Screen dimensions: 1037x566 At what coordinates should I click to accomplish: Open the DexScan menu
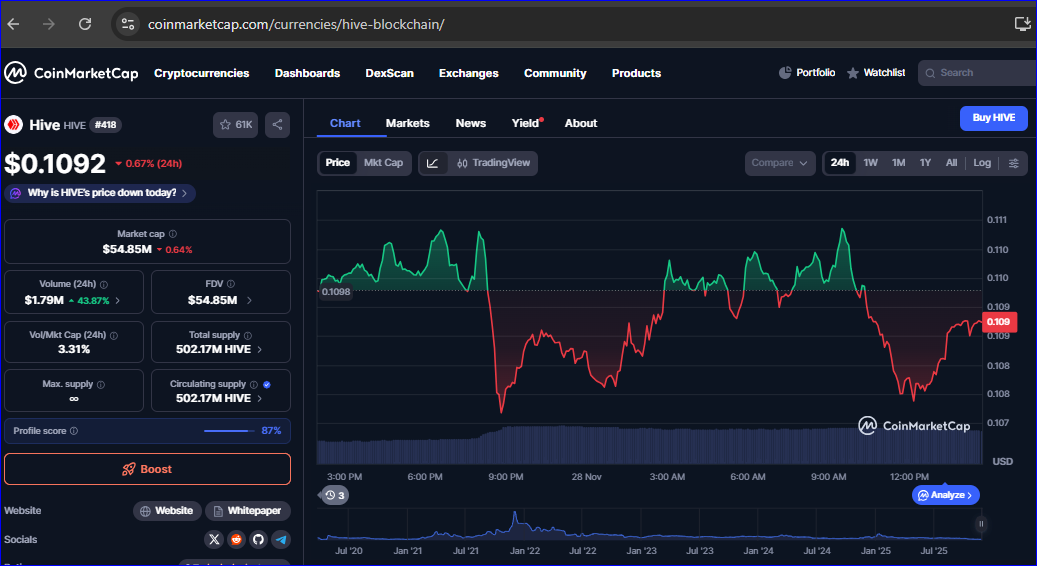(390, 73)
